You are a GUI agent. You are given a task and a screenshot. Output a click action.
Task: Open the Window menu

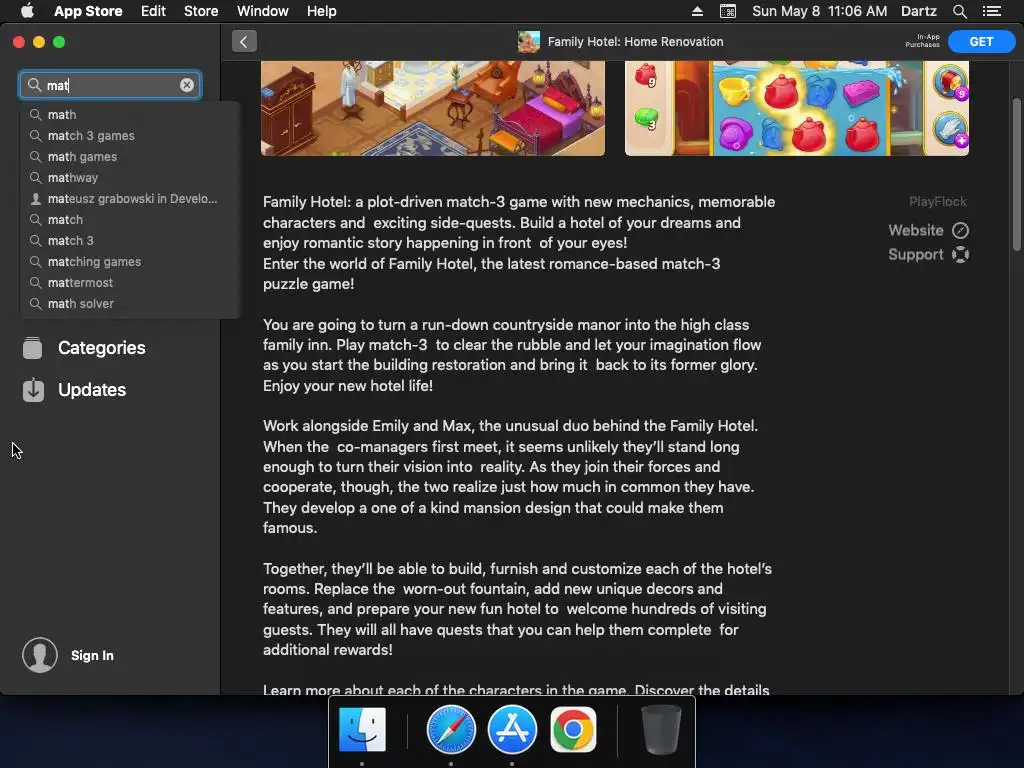coord(263,11)
